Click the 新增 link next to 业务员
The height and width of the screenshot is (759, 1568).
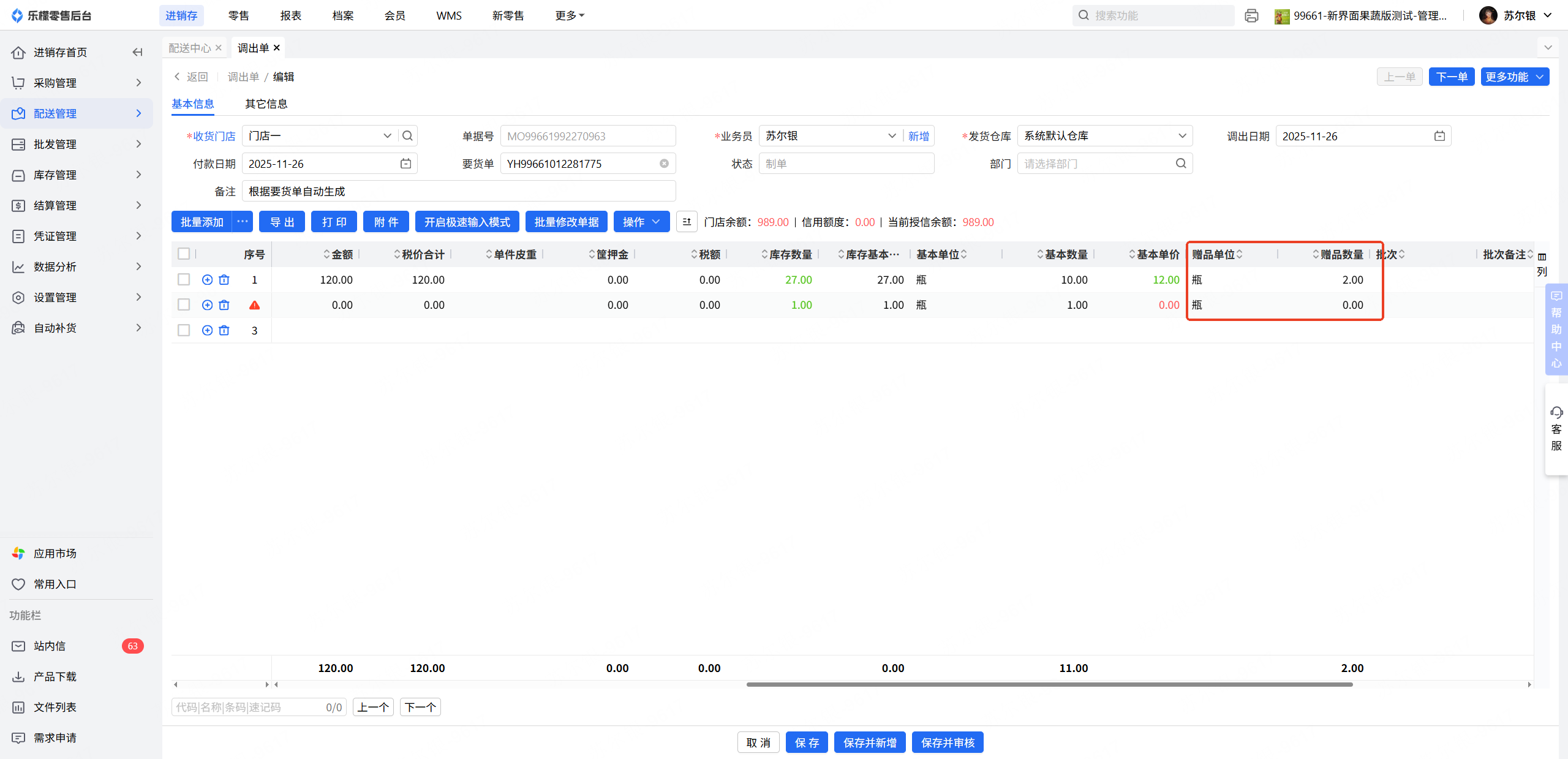point(918,136)
